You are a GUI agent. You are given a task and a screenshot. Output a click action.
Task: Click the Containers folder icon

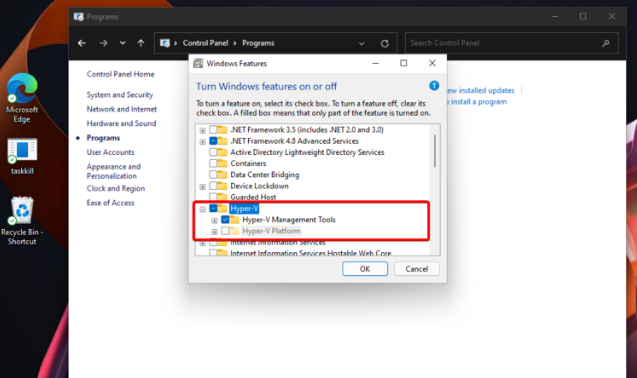click(222, 163)
